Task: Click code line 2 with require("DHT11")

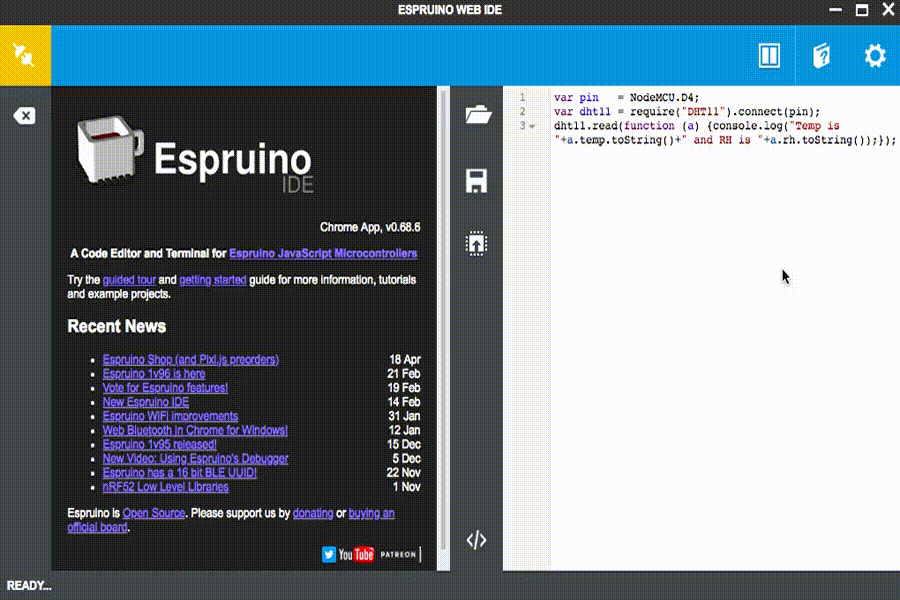Action: tap(687, 112)
